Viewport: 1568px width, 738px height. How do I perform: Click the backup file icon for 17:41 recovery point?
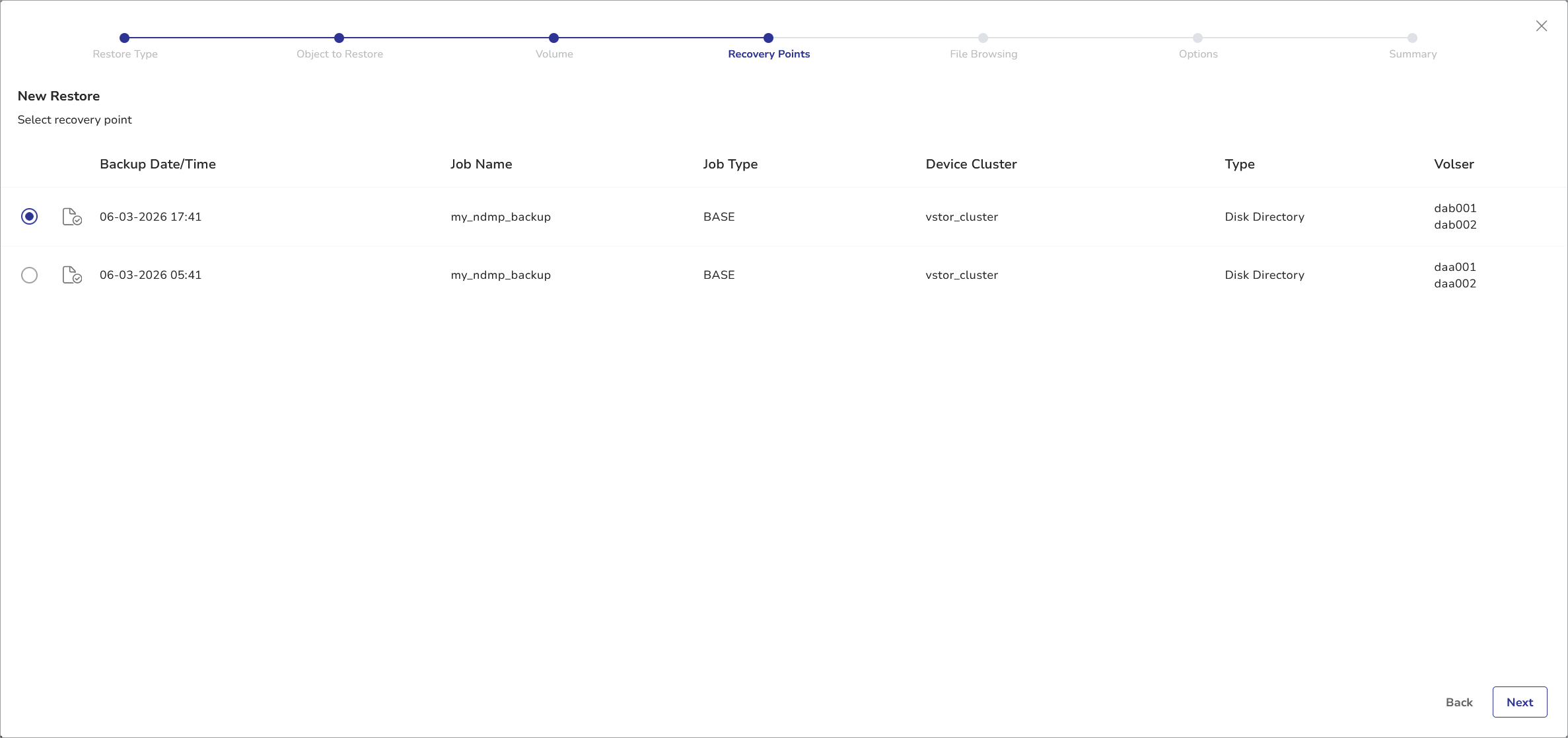pos(71,217)
